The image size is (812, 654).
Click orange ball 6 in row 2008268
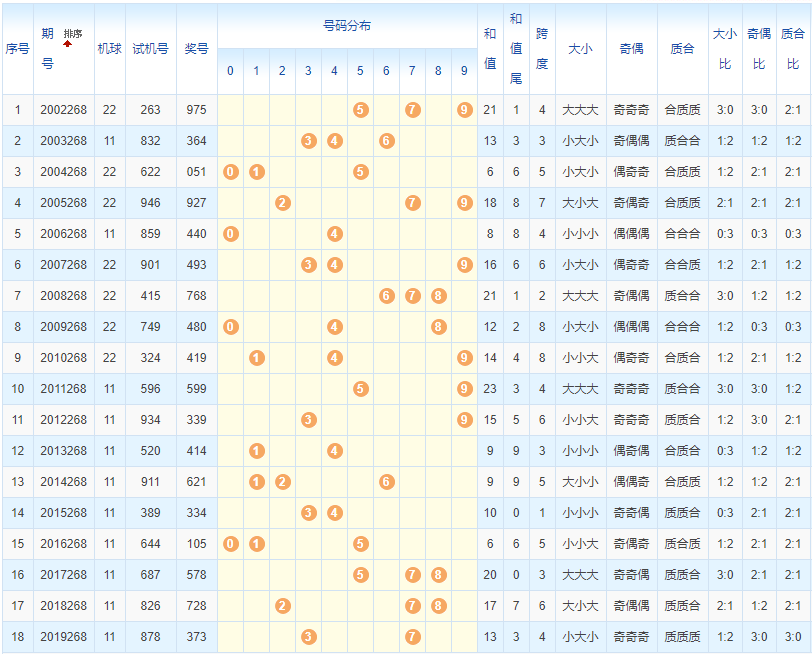pos(386,296)
